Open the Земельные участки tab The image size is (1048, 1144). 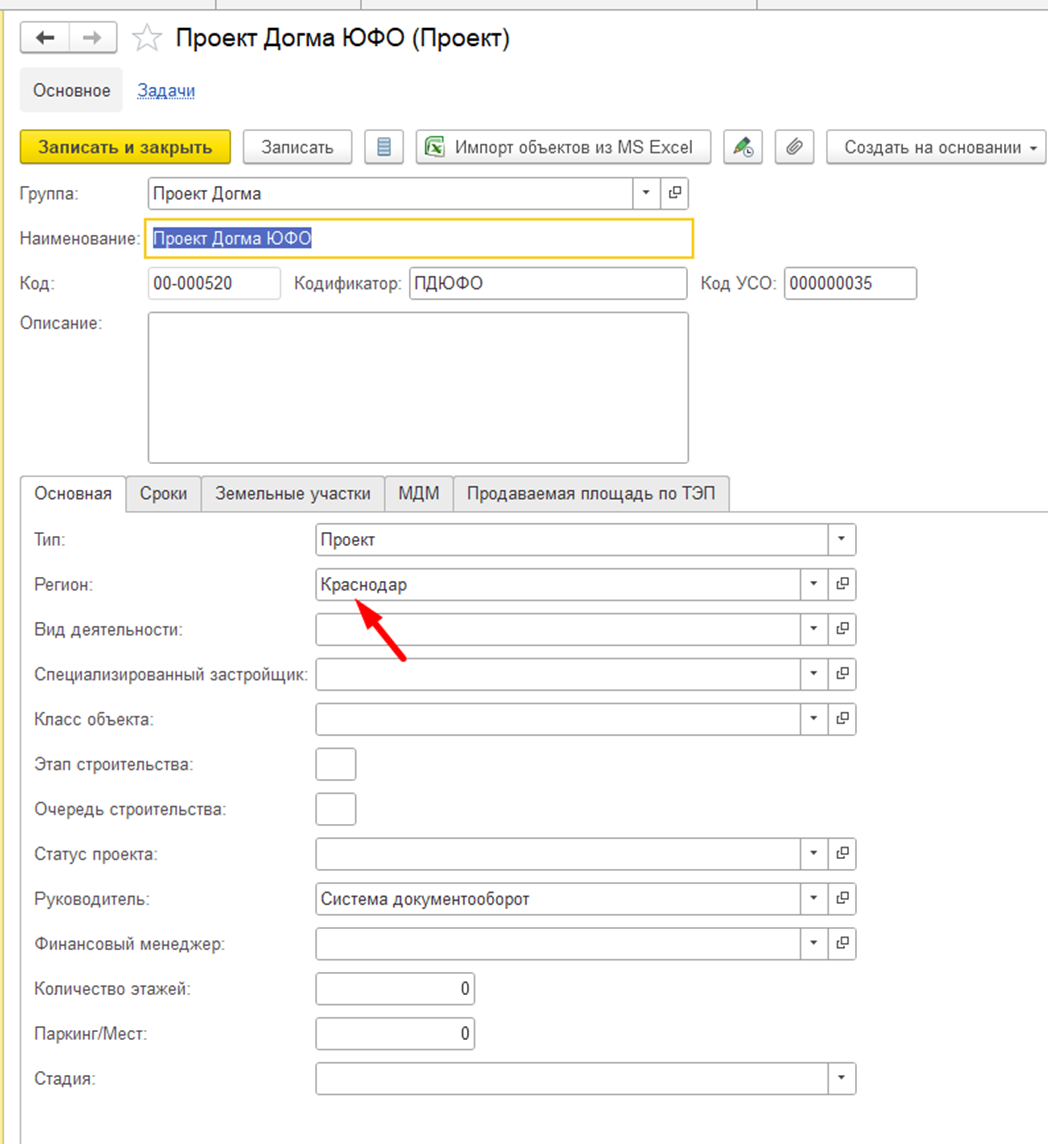coord(293,493)
